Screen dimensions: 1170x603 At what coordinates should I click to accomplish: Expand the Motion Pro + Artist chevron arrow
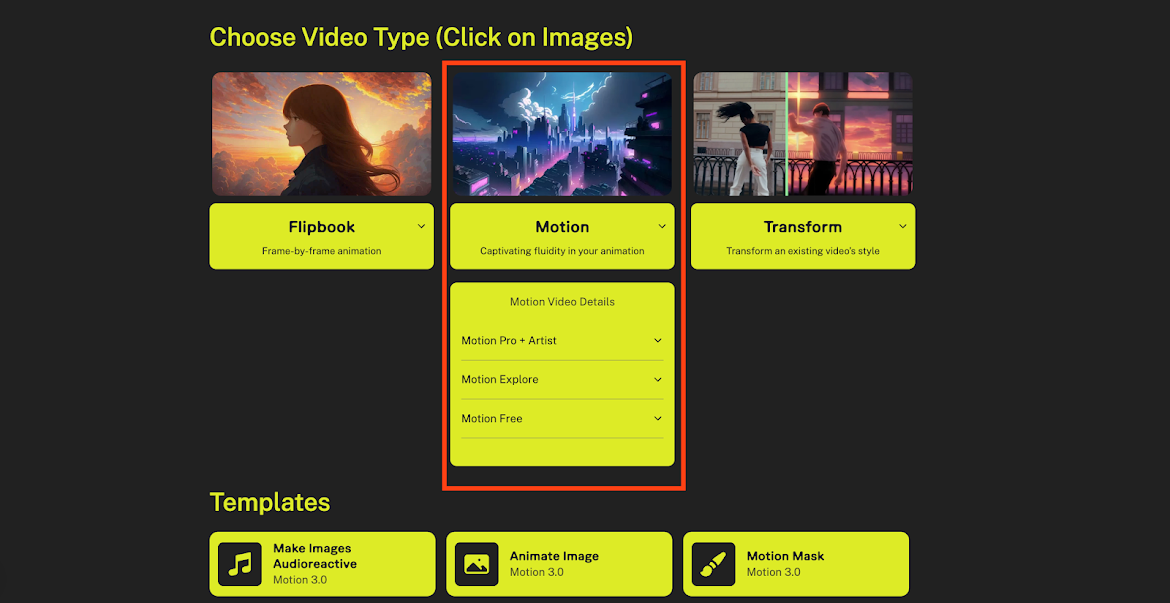pos(658,341)
